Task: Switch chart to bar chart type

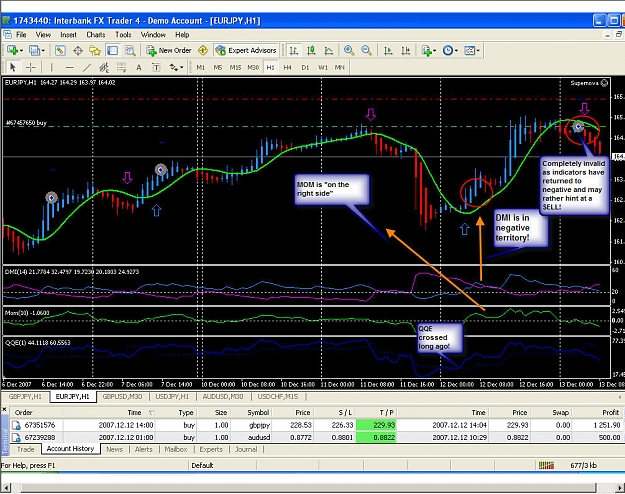Action: click(294, 51)
